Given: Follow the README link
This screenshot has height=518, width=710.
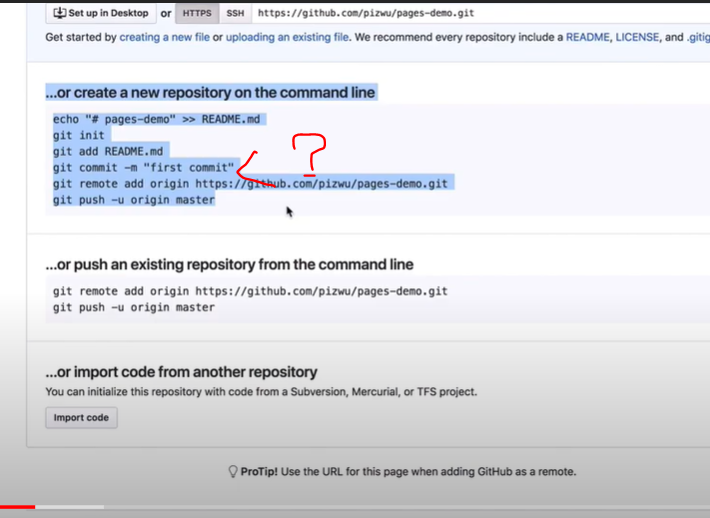Looking at the screenshot, I should tap(587, 37).
